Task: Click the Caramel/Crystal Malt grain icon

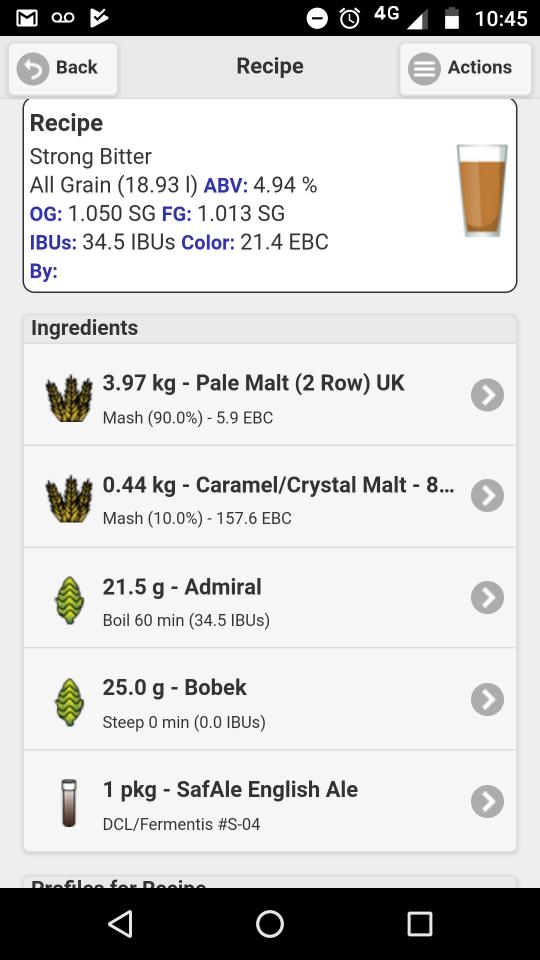Action: point(69,498)
